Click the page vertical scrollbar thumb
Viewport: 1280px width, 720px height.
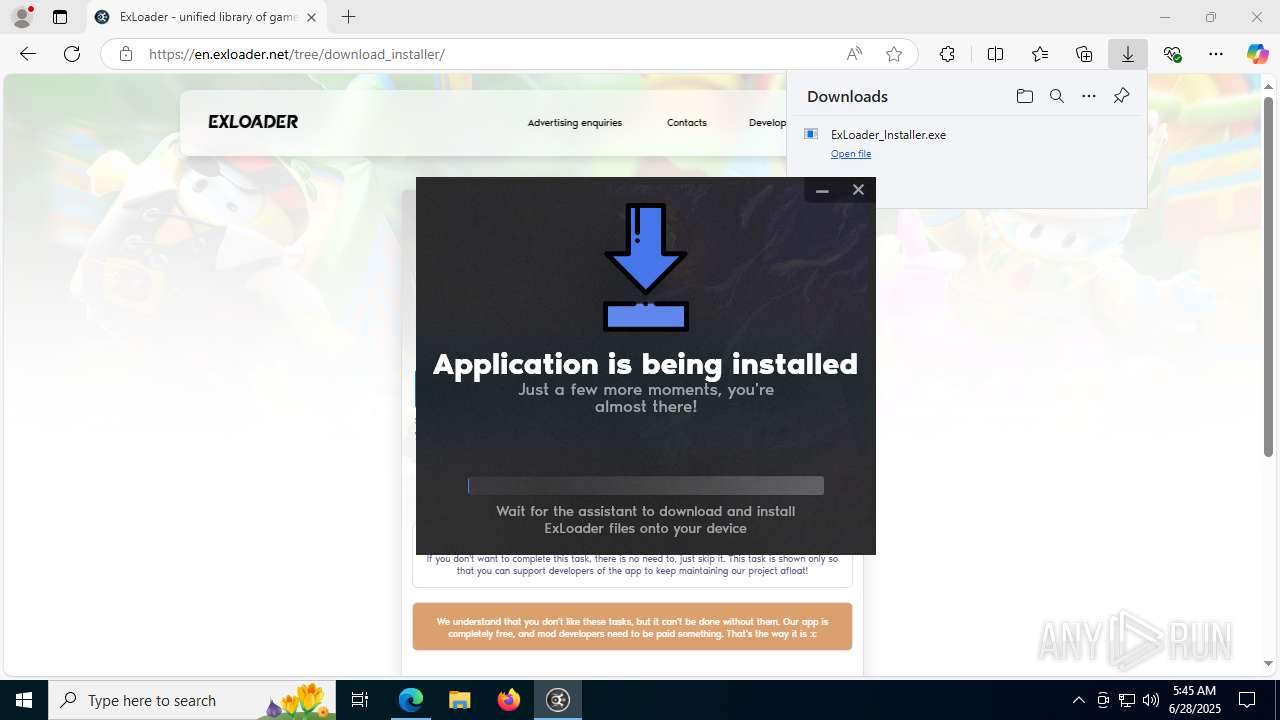coord(1268,278)
